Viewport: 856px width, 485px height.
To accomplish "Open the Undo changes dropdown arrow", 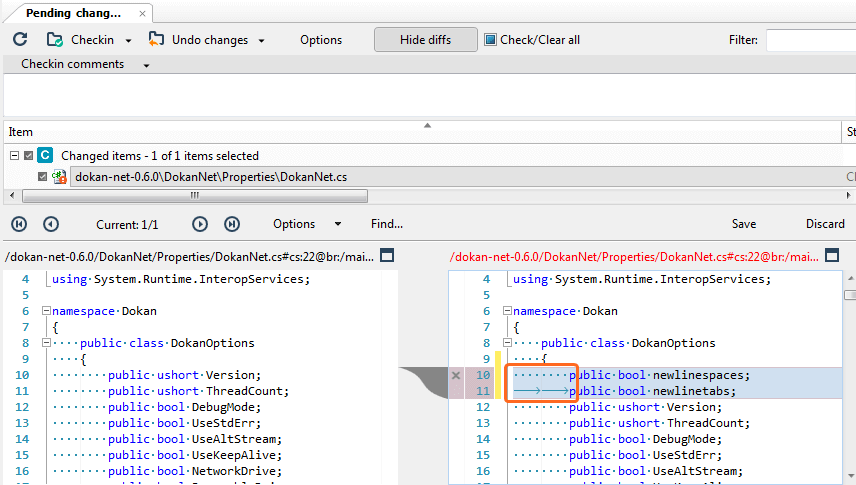I will point(261,40).
